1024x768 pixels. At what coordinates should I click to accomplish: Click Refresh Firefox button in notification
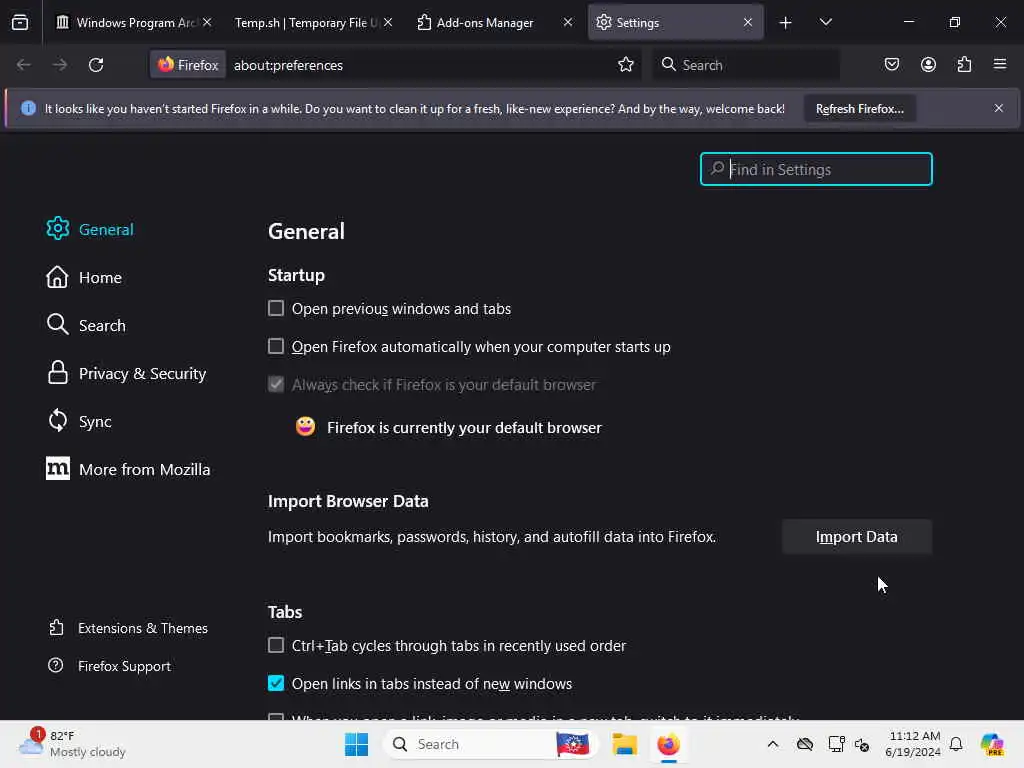(x=859, y=109)
